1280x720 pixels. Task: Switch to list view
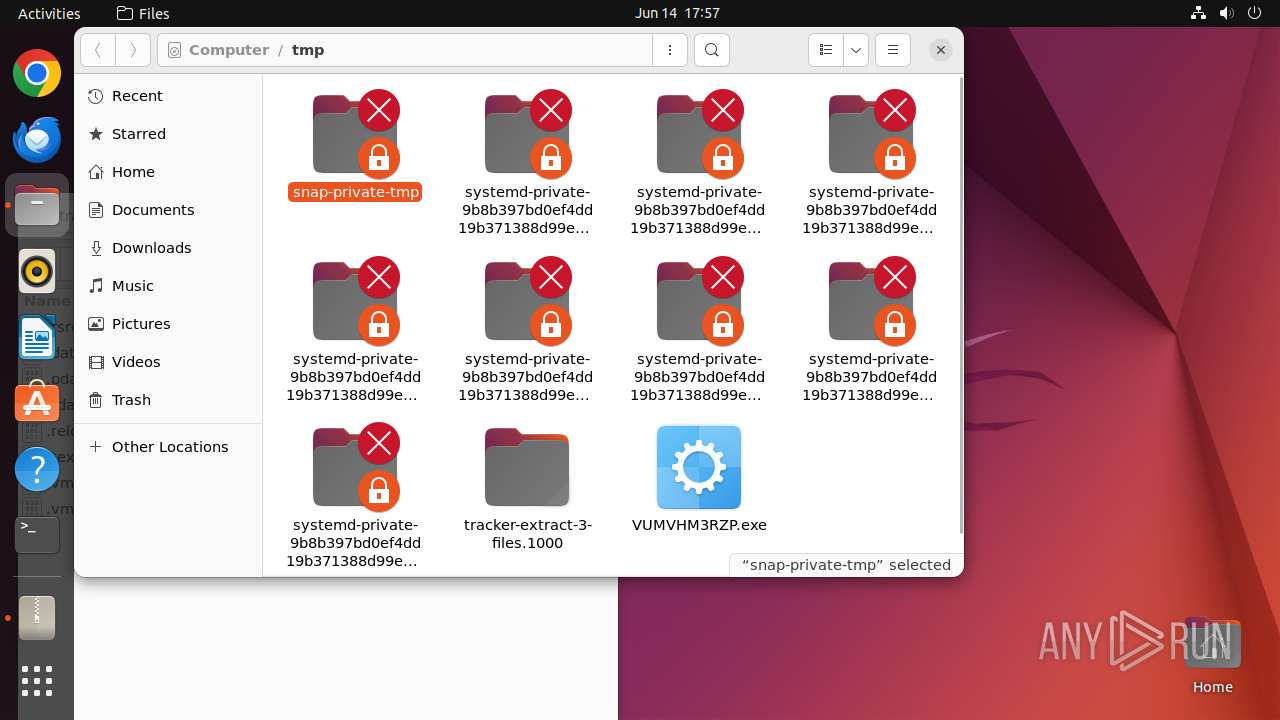click(826, 50)
